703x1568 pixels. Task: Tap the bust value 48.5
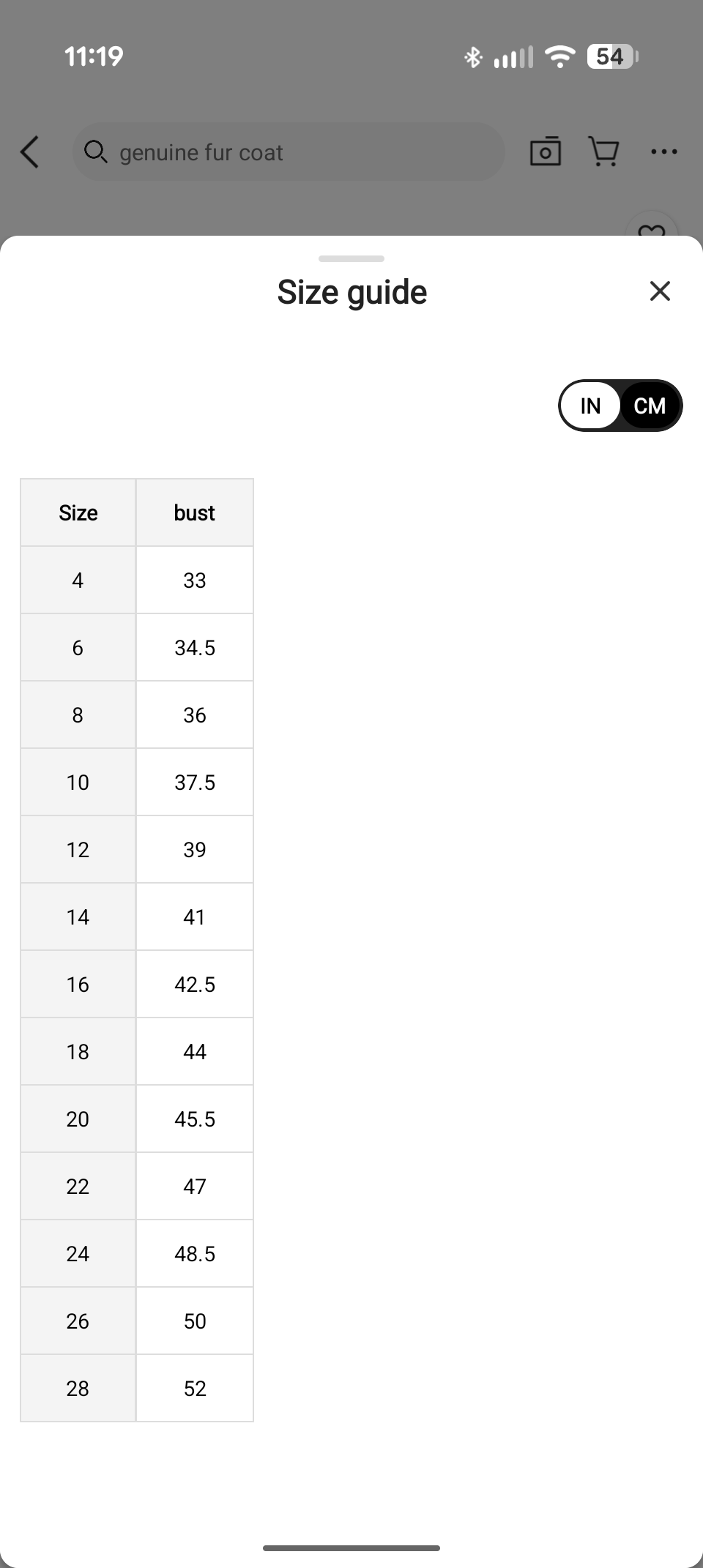coord(195,1254)
